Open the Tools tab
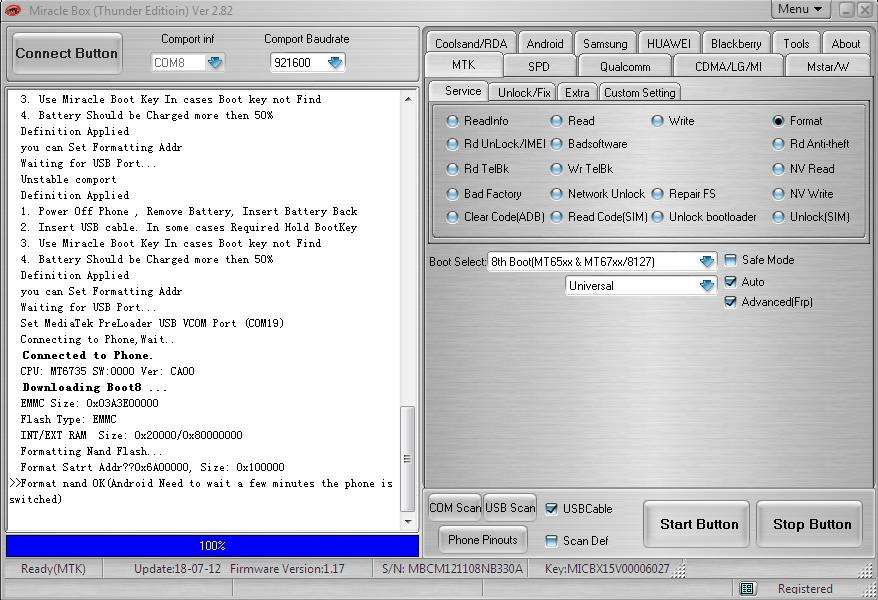Screen dimensions: 878x600 click(x=796, y=43)
